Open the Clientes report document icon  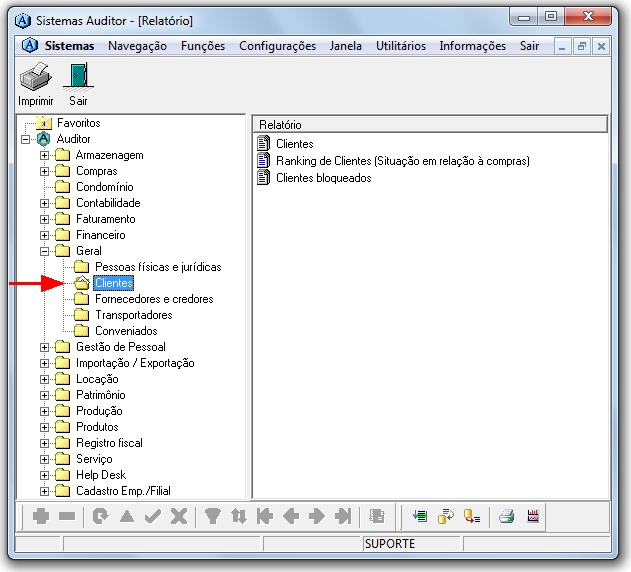[264, 144]
